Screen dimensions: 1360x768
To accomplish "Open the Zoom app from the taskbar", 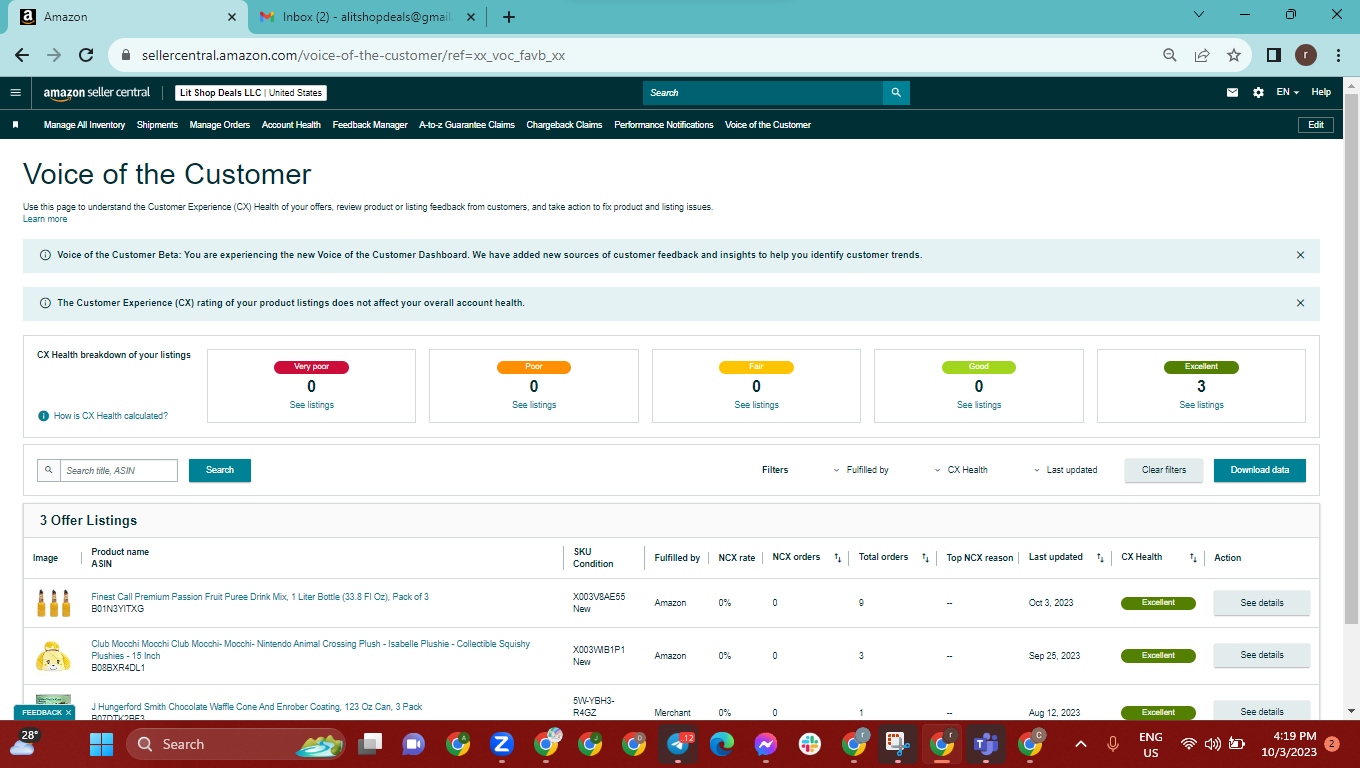I will (x=502, y=744).
